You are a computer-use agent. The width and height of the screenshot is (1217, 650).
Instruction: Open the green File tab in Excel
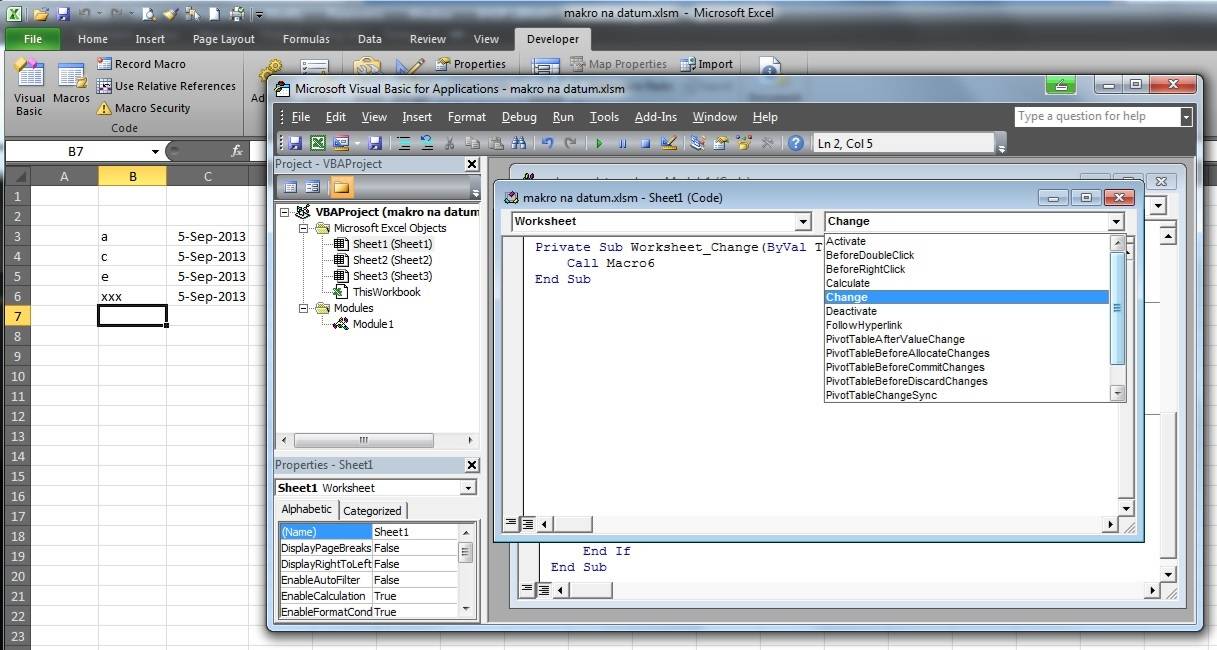[32, 39]
